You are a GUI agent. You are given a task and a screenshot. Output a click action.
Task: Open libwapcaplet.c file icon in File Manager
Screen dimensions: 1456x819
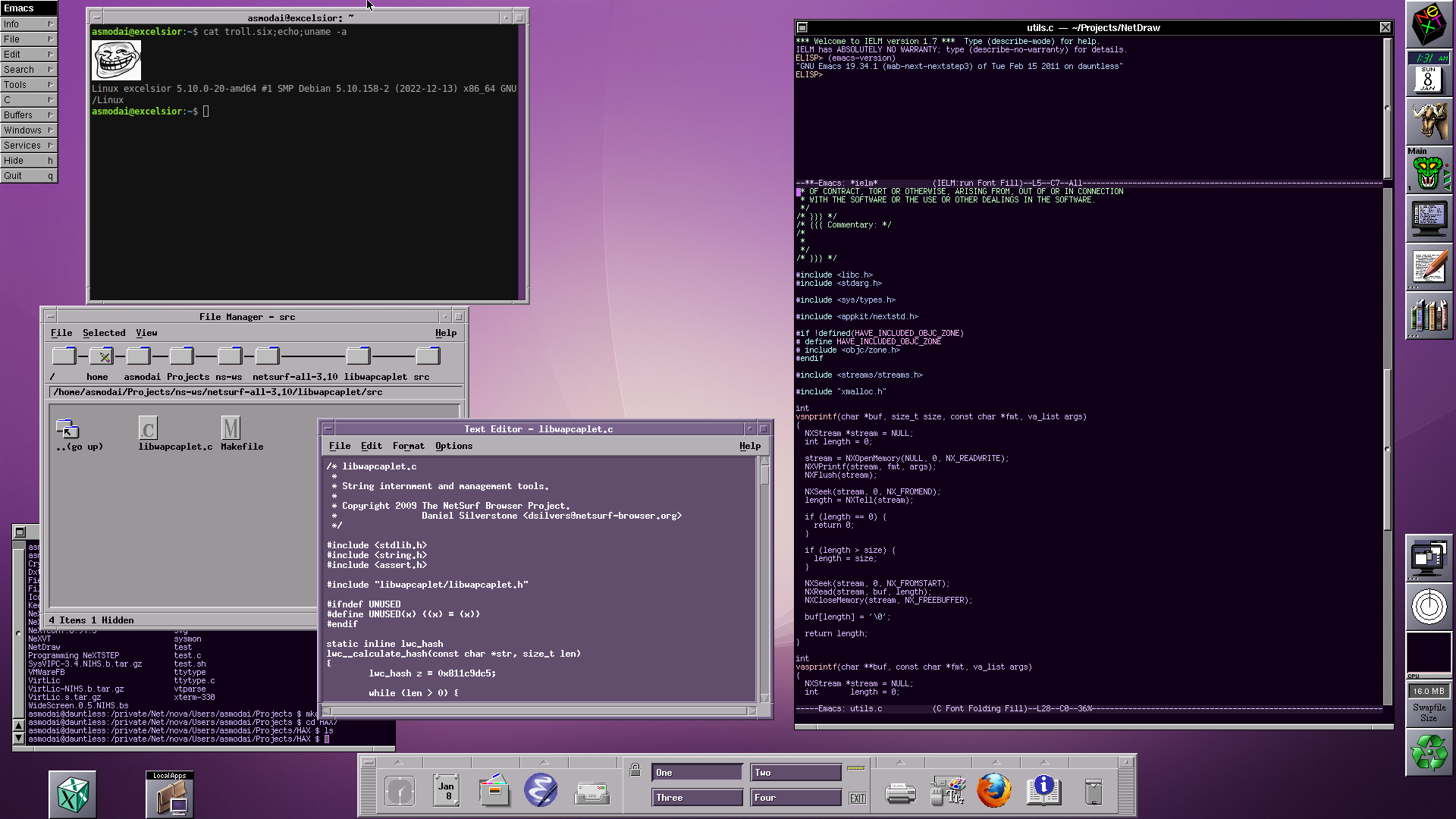[149, 429]
